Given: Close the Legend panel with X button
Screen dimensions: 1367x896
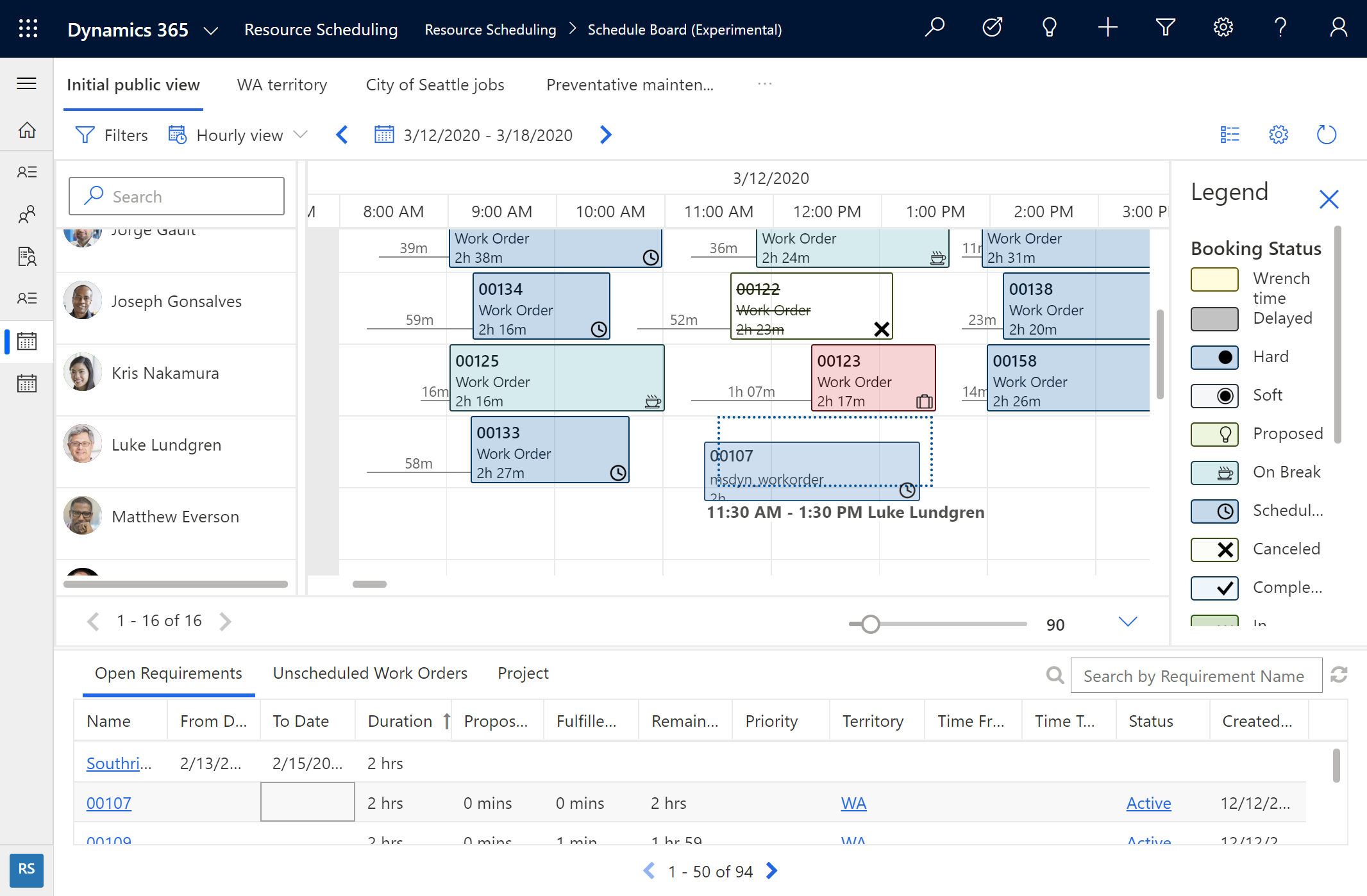Looking at the screenshot, I should 1329,198.
